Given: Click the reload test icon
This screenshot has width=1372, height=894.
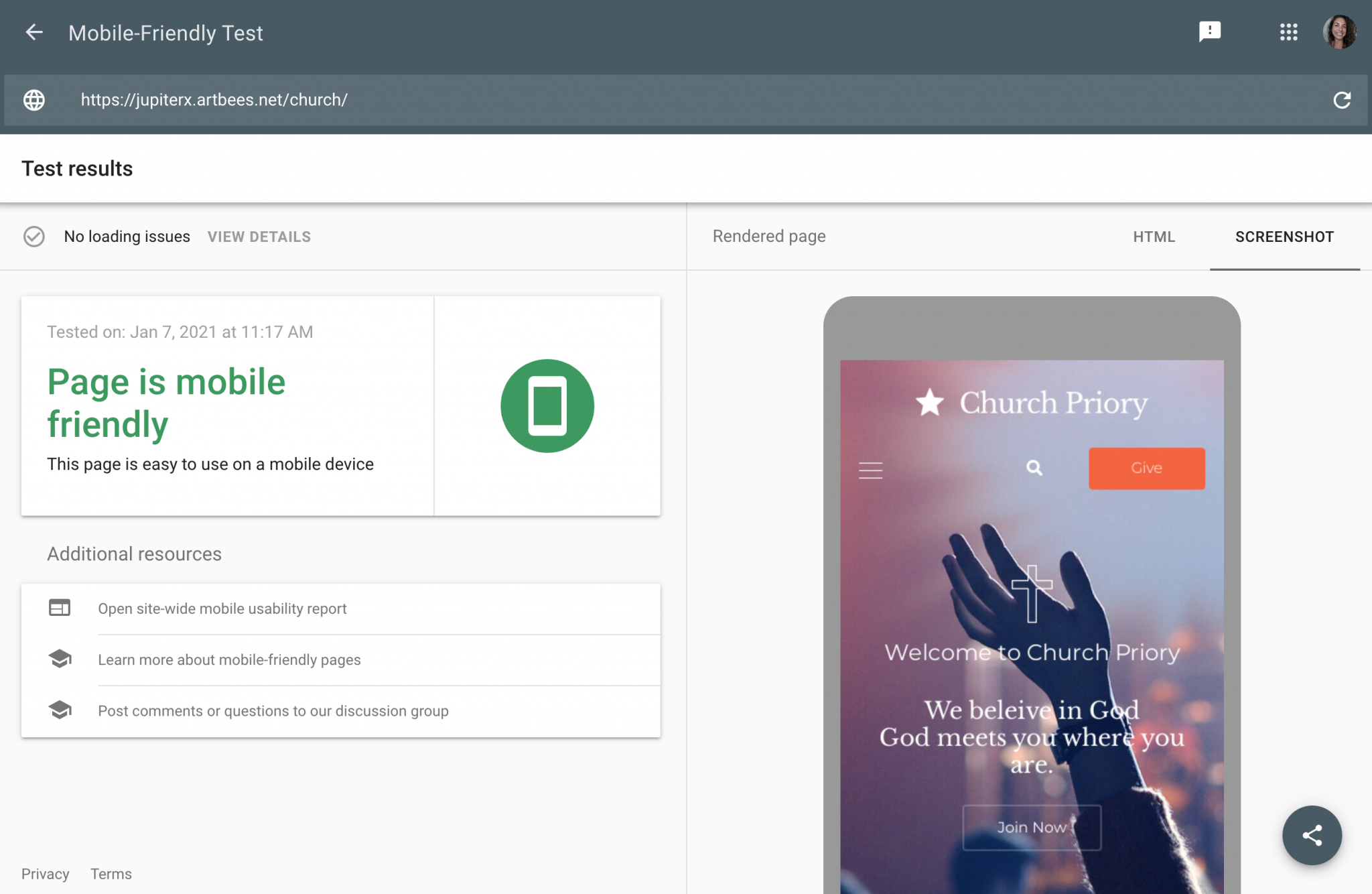Looking at the screenshot, I should pos(1342,100).
